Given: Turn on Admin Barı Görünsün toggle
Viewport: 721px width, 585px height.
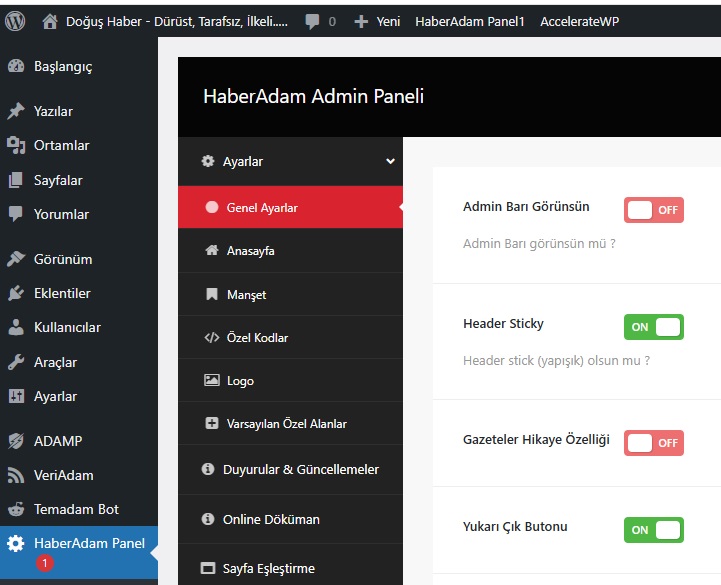Looking at the screenshot, I should [x=653, y=210].
